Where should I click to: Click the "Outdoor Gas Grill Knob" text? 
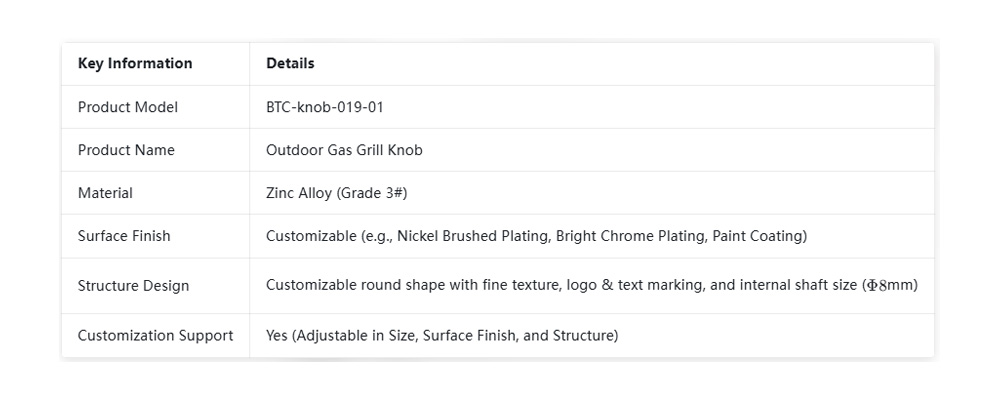point(344,150)
